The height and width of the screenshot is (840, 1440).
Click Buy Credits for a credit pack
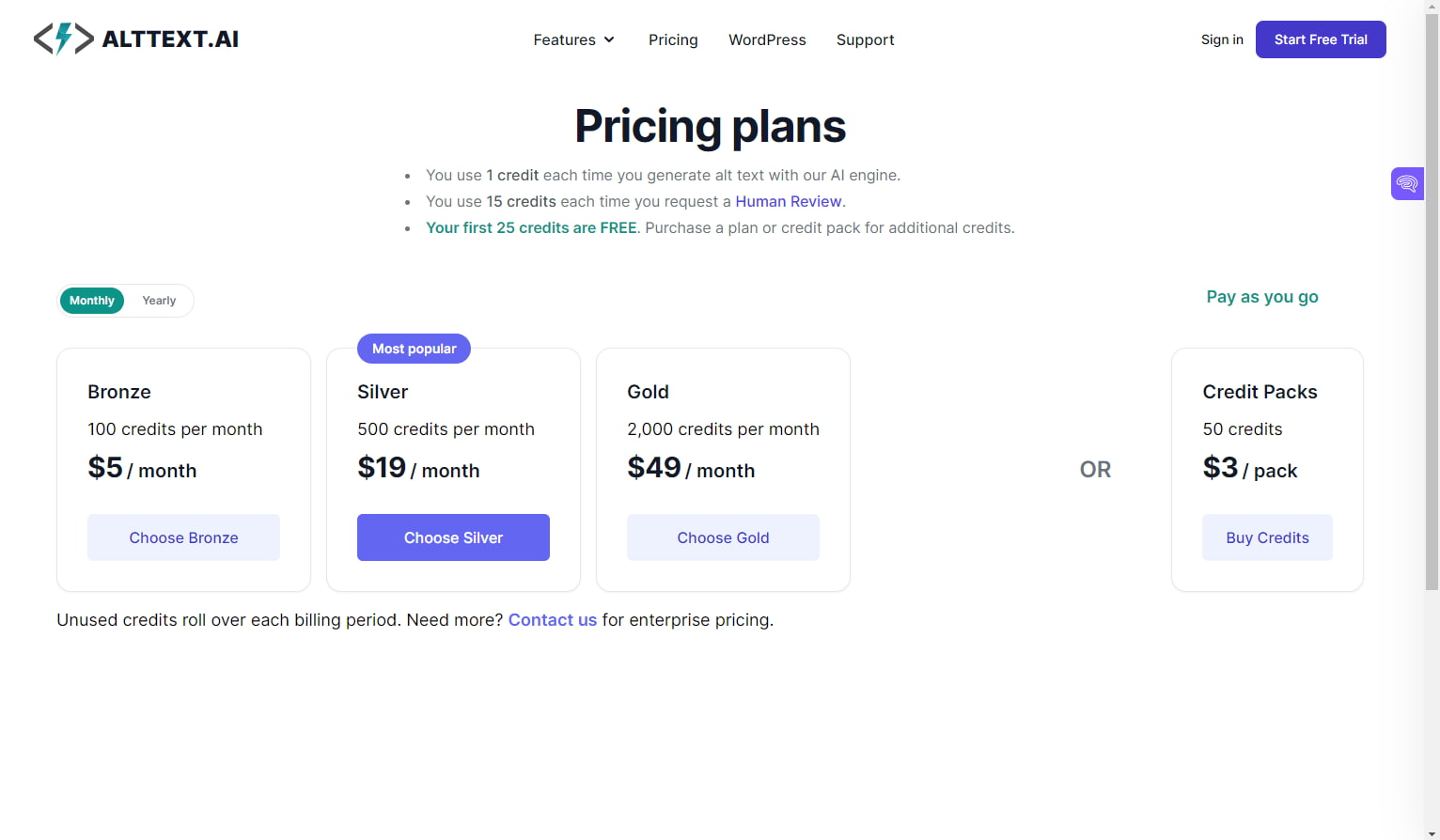click(1267, 537)
